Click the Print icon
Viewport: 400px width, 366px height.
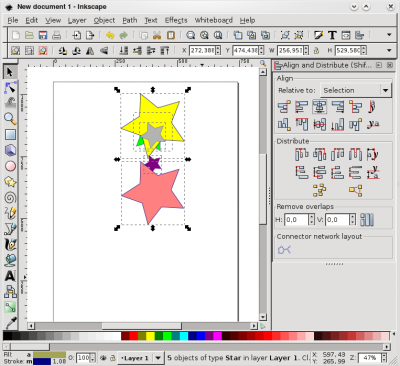(x=57, y=35)
